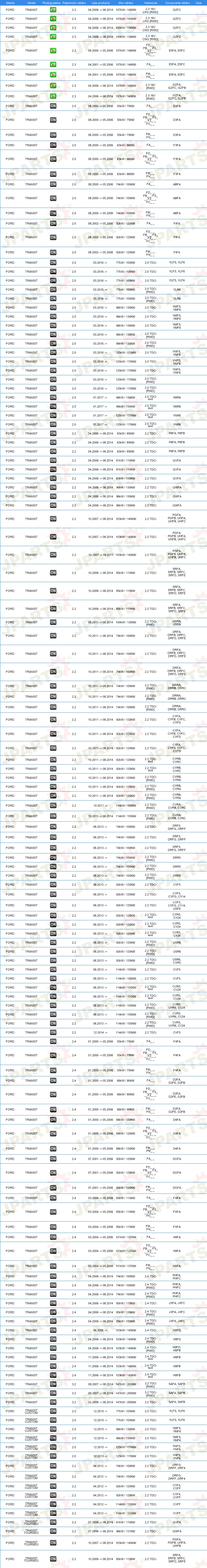Click ON diesel icon in ABFA row with FA__ body
The image size is (207, 1568).
pyautogui.click(x=53, y=184)
